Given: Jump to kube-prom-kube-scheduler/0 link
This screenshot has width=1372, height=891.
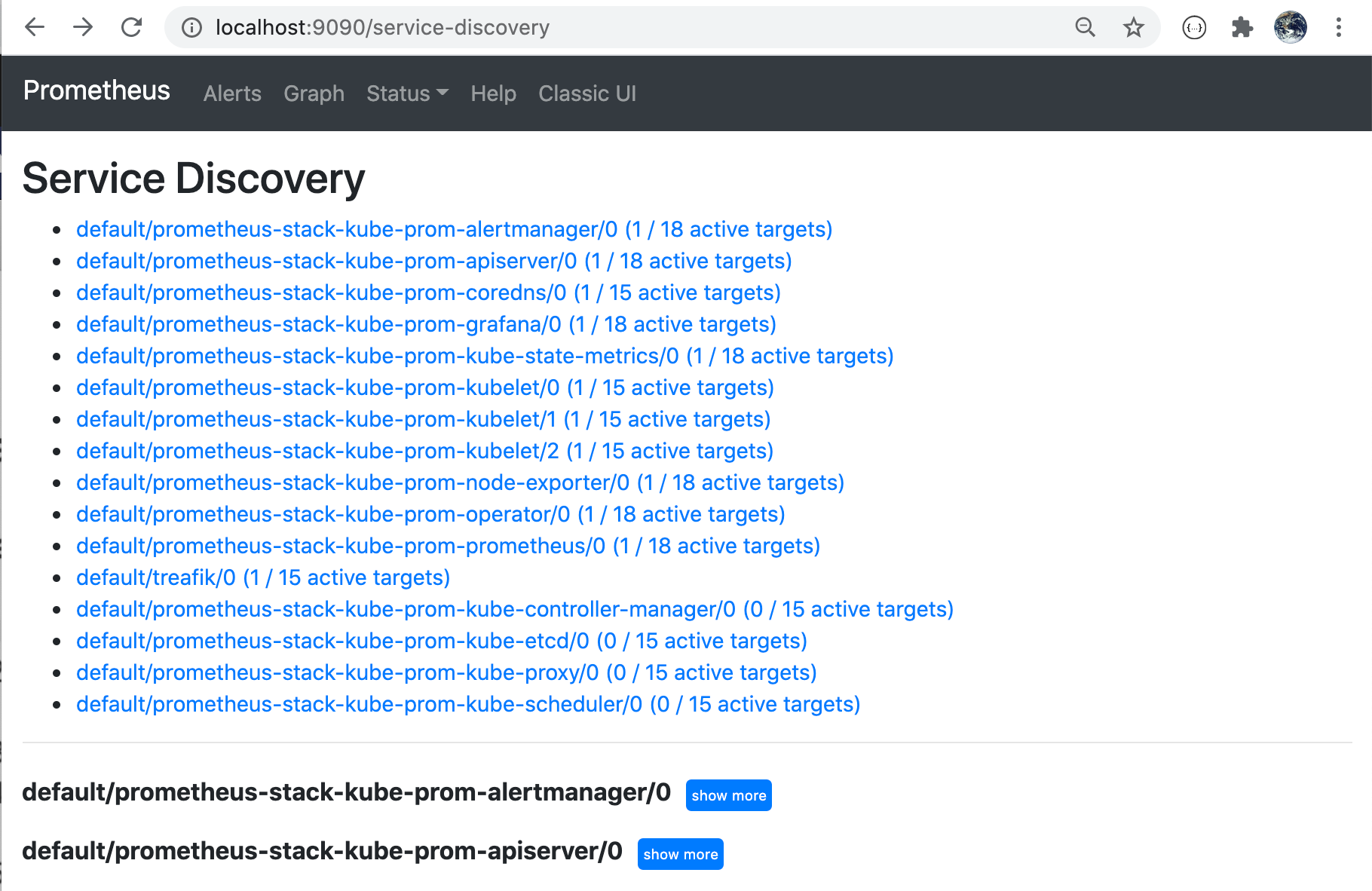Looking at the screenshot, I should pyautogui.click(x=468, y=704).
